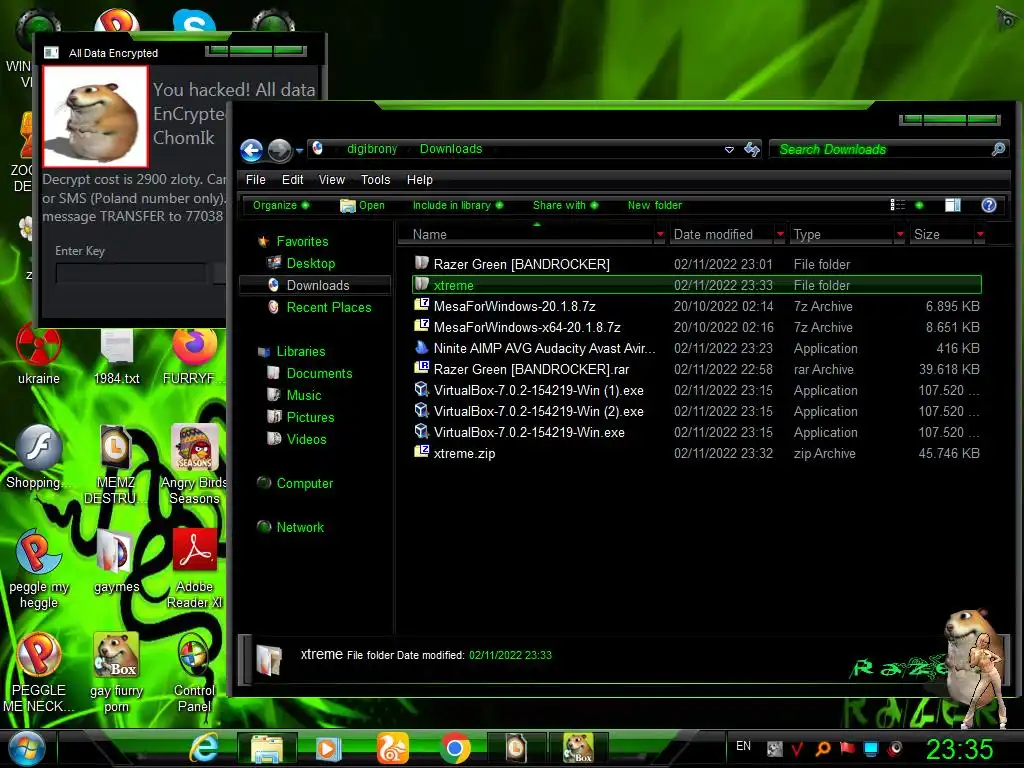Select VirtualBox-7.0.2-154219-Win (2).exe

point(697,411)
